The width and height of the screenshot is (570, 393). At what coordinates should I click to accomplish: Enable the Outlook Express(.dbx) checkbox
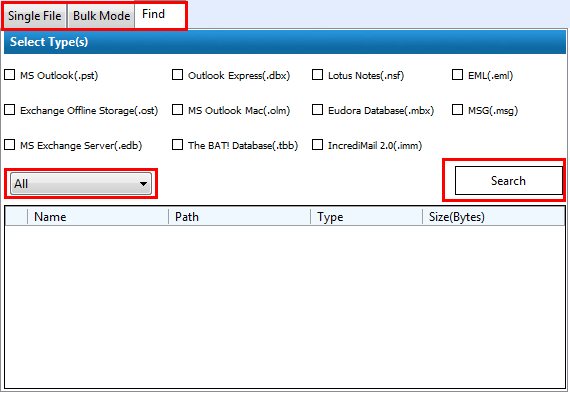coord(177,75)
